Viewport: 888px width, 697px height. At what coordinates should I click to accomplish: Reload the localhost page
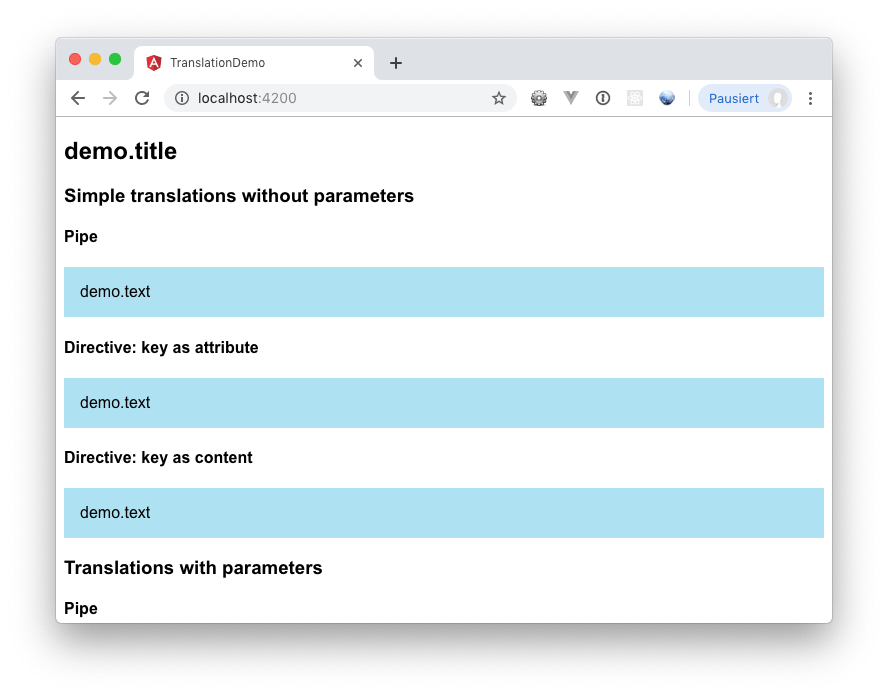(x=142, y=99)
